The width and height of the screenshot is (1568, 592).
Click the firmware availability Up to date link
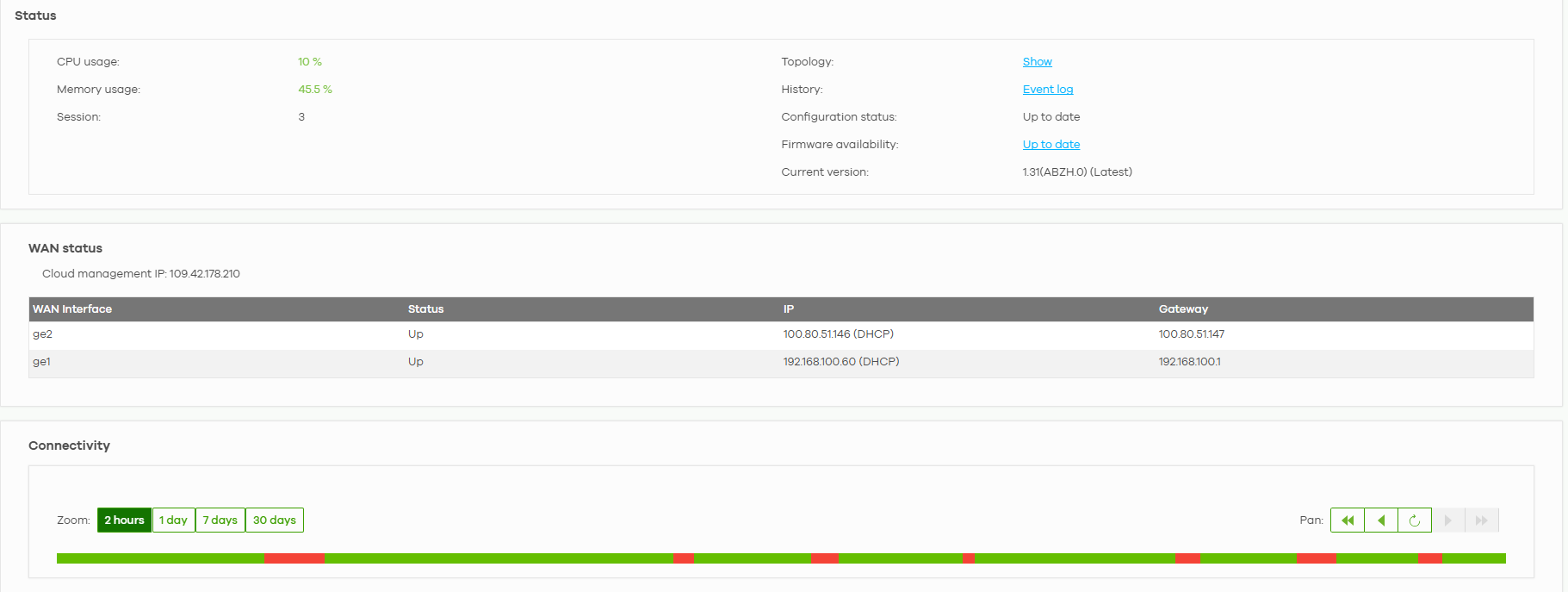pos(1050,145)
